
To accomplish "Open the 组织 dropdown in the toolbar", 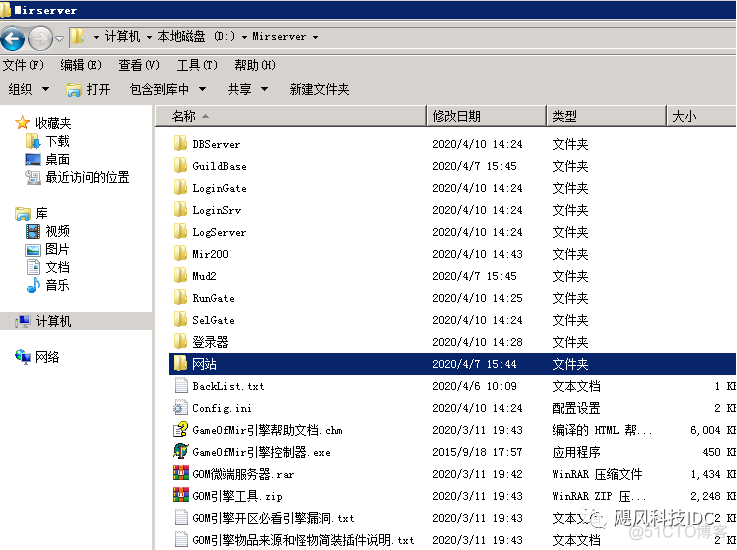I will (x=29, y=89).
